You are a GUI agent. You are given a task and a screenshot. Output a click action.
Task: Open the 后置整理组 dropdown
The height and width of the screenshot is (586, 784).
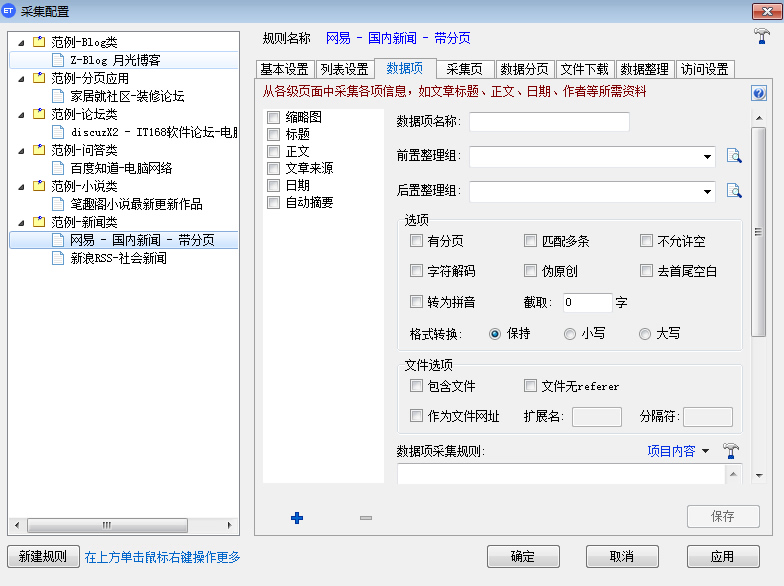click(x=707, y=192)
